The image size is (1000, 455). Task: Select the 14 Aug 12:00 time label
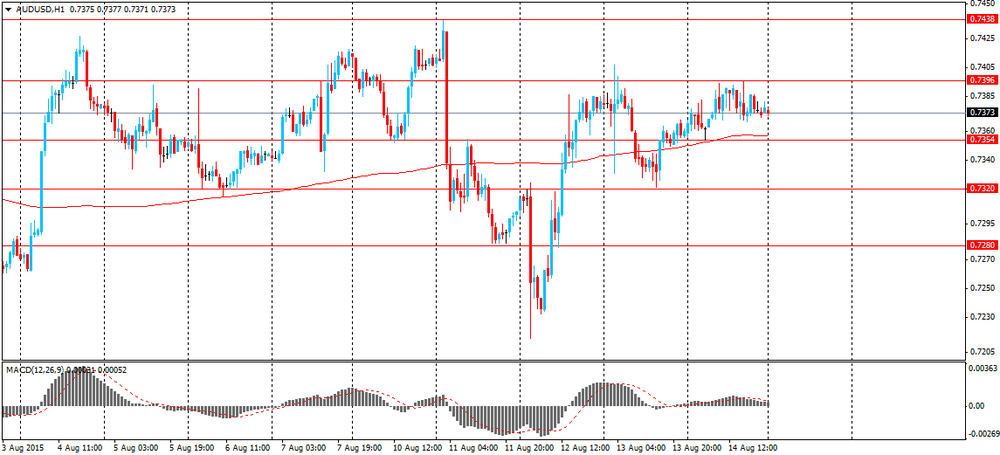click(753, 448)
